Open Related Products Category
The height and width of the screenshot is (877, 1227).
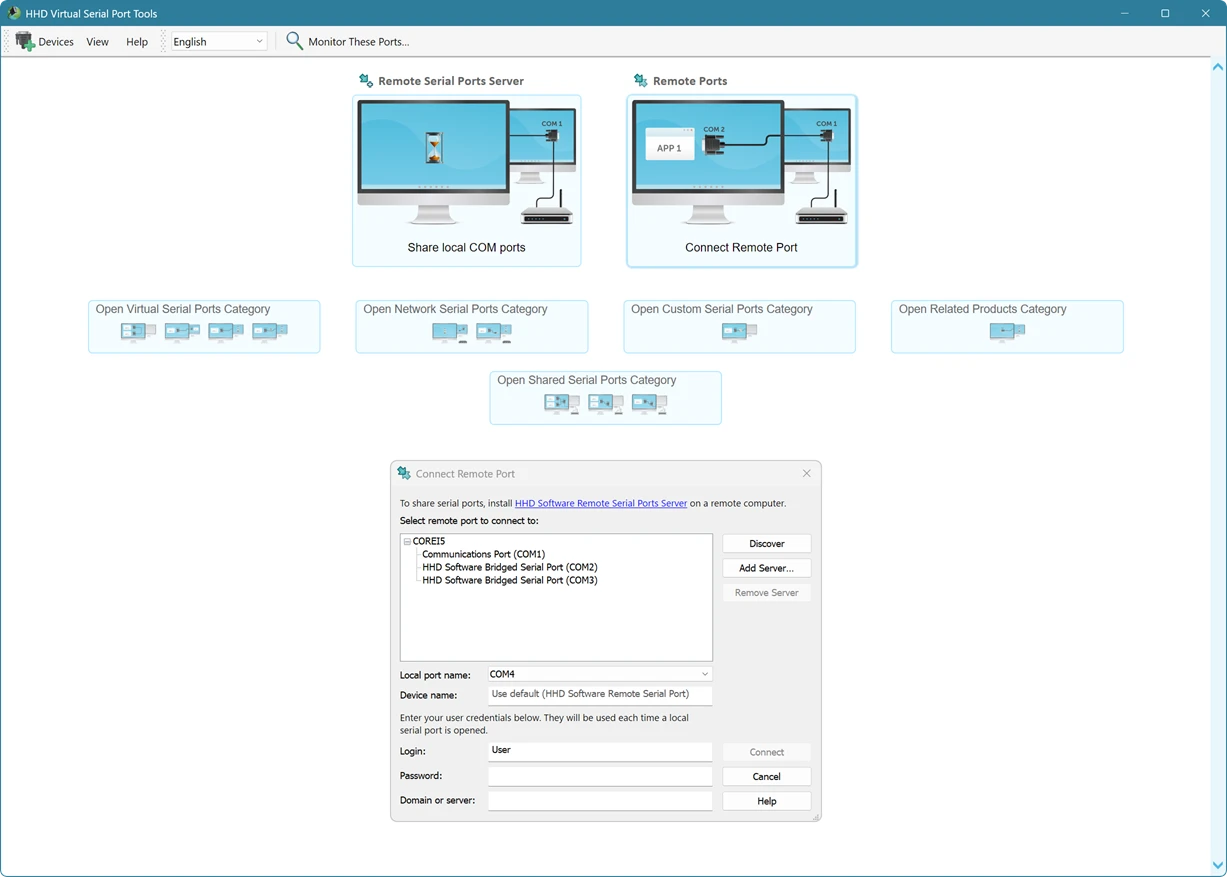1007,326
